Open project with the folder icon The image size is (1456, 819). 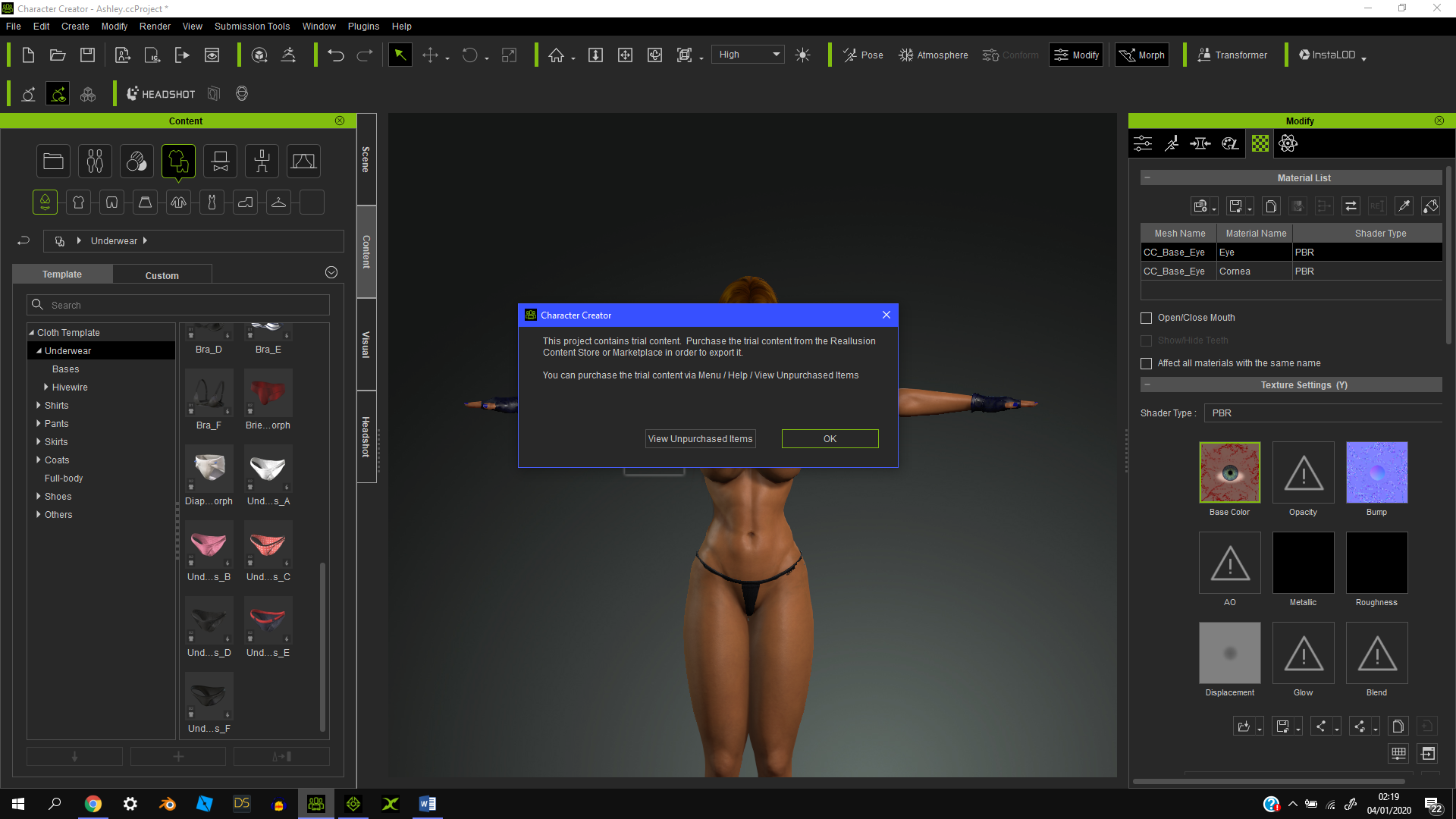coord(58,55)
